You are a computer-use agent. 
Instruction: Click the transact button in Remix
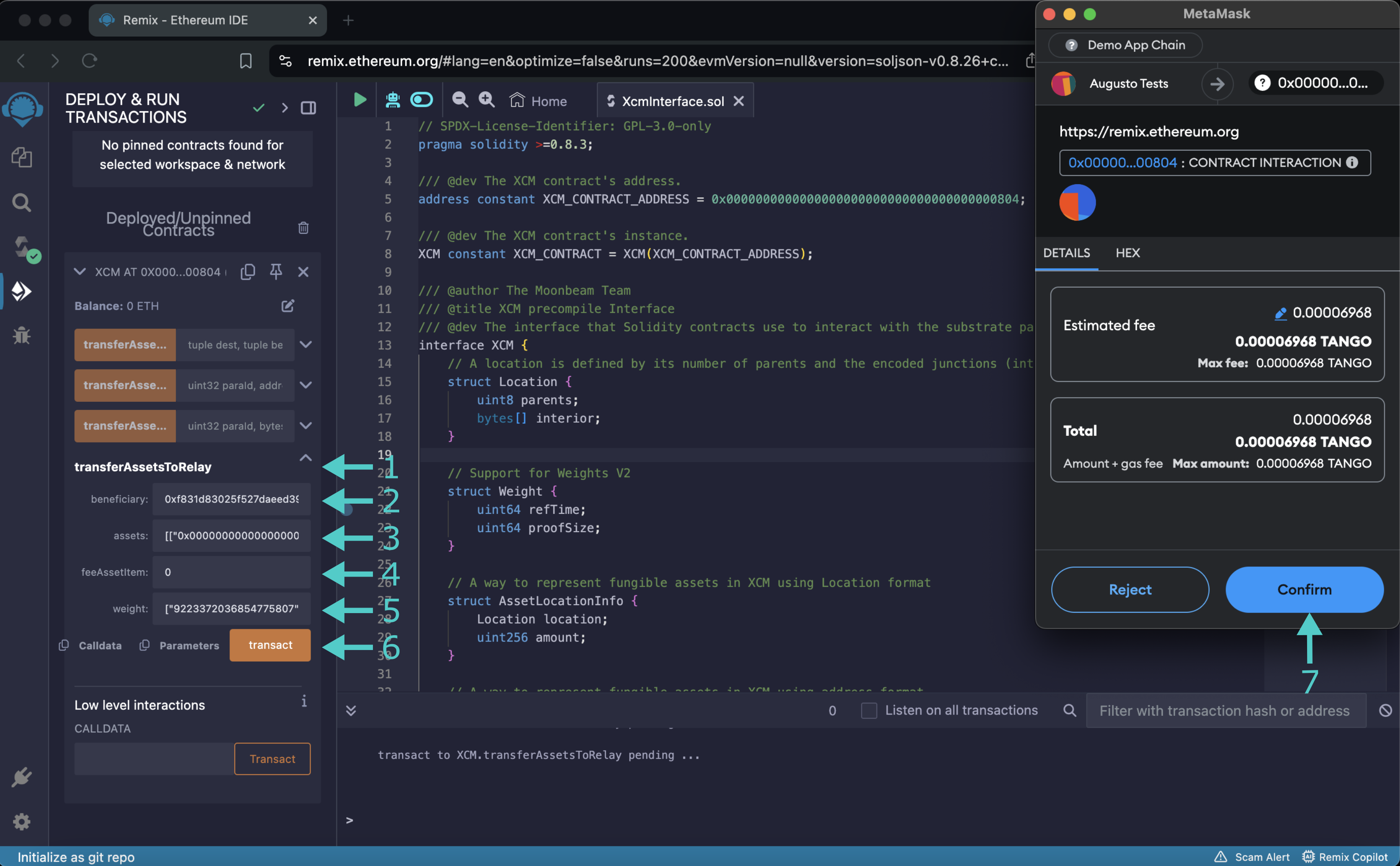(270, 645)
